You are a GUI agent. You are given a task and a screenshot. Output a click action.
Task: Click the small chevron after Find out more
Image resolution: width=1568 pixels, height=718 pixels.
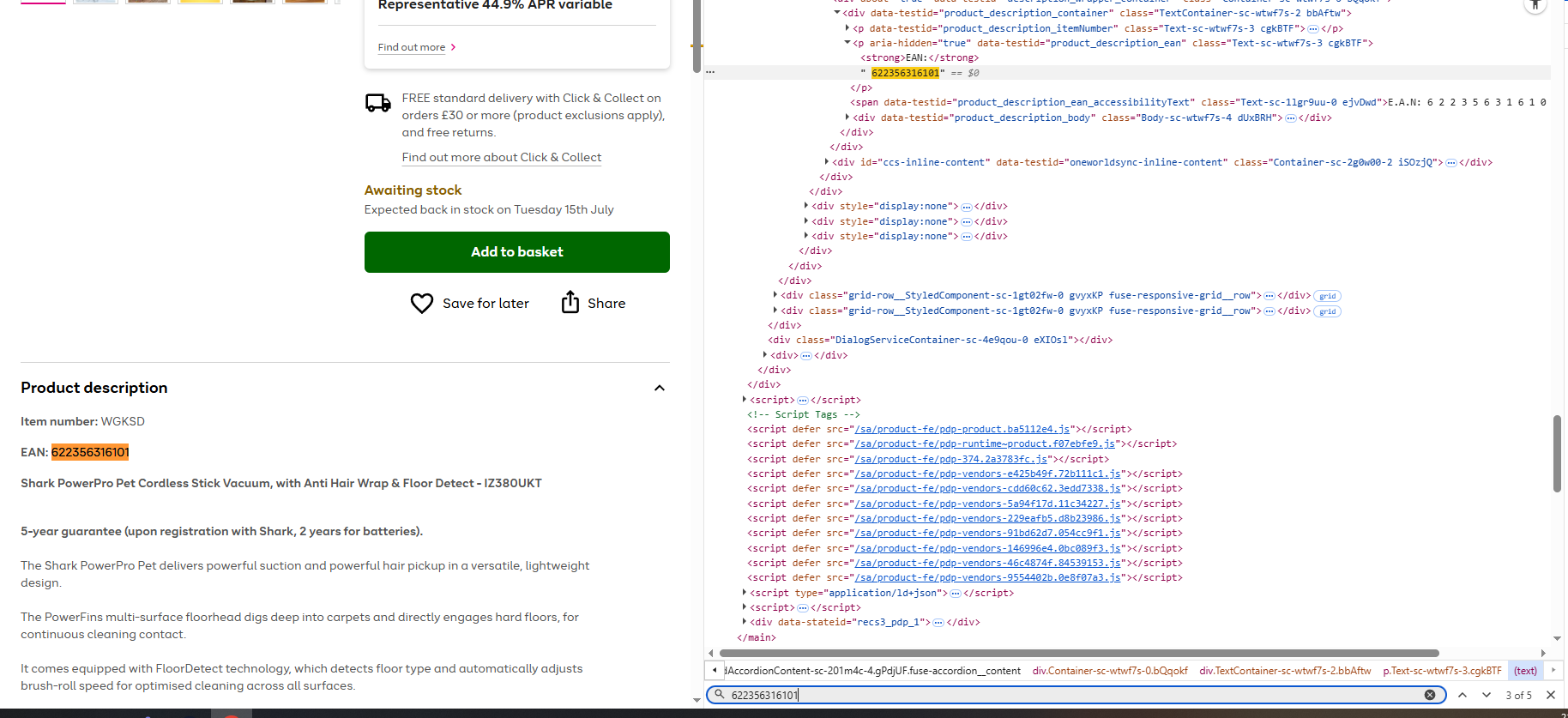point(453,47)
